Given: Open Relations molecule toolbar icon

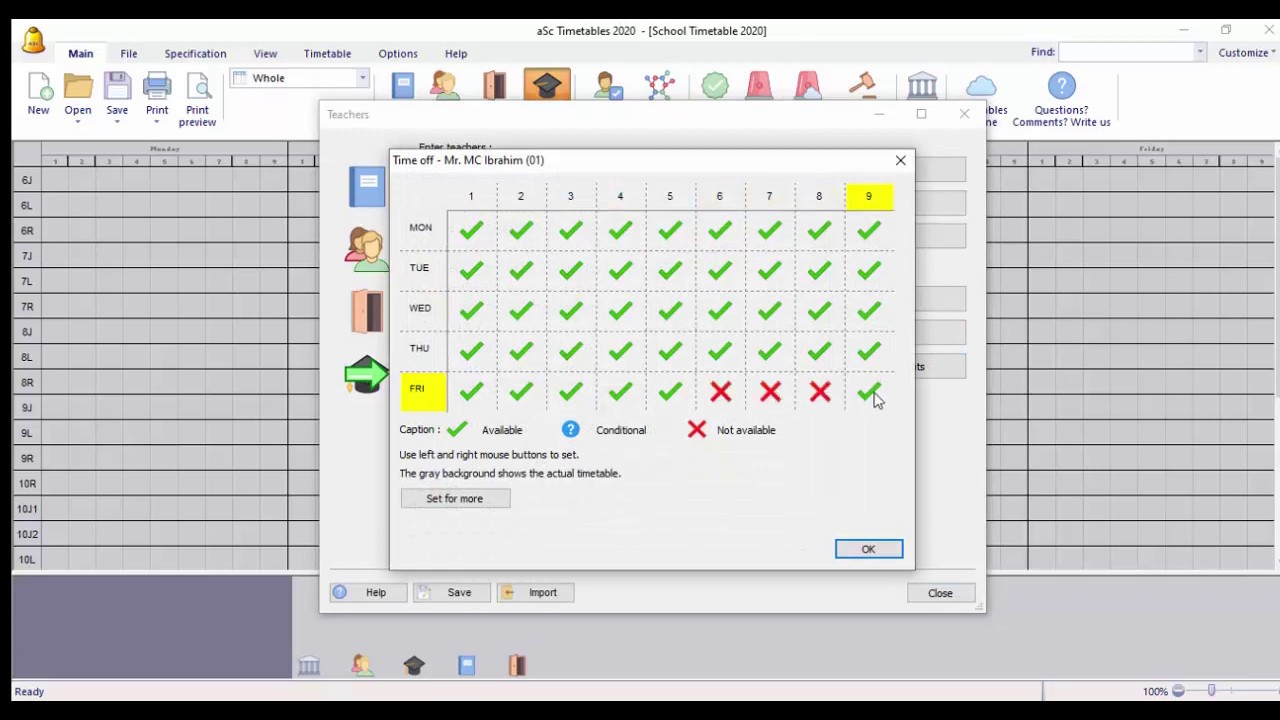Looking at the screenshot, I should click(x=660, y=86).
